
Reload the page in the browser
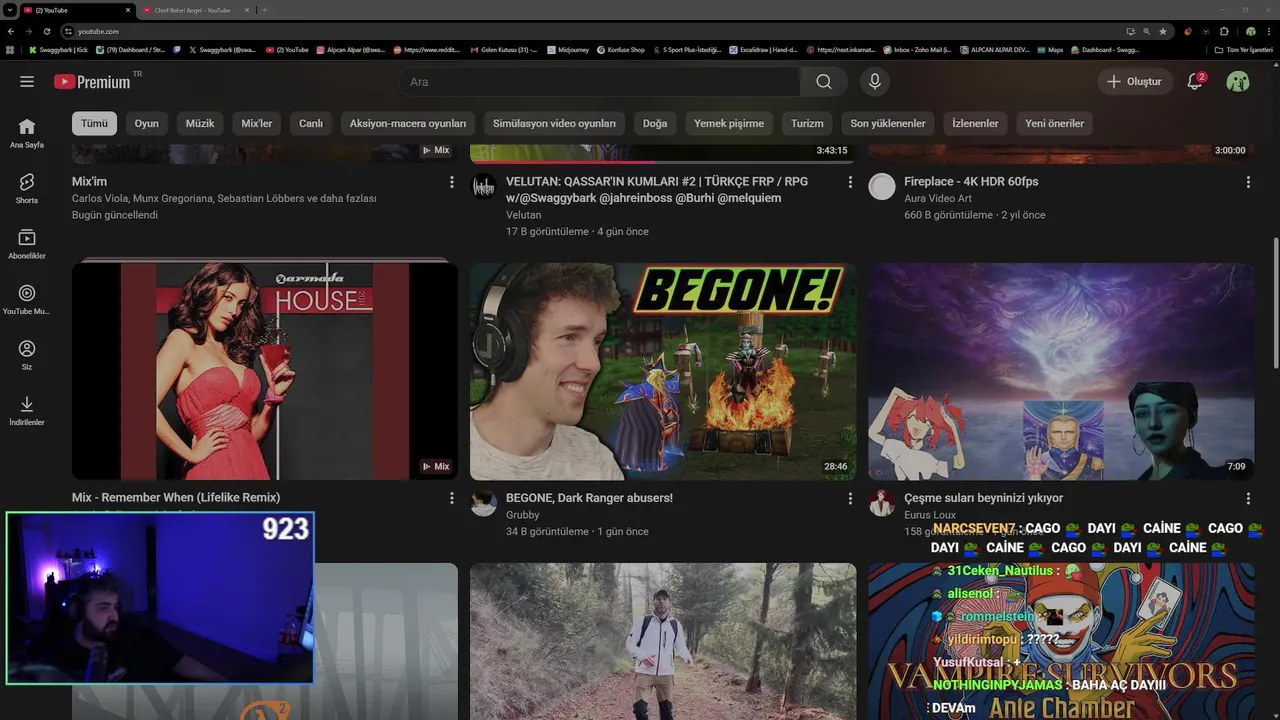(x=46, y=31)
